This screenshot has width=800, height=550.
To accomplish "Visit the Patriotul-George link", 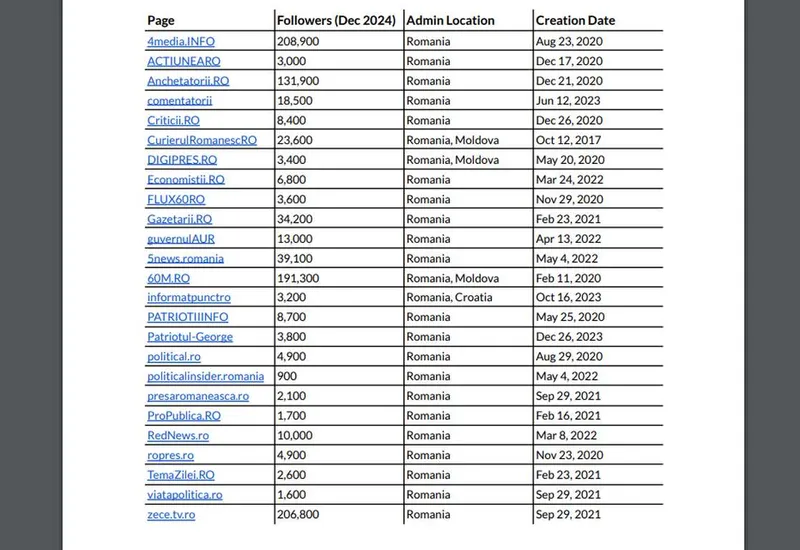I will pyautogui.click(x=190, y=337).
